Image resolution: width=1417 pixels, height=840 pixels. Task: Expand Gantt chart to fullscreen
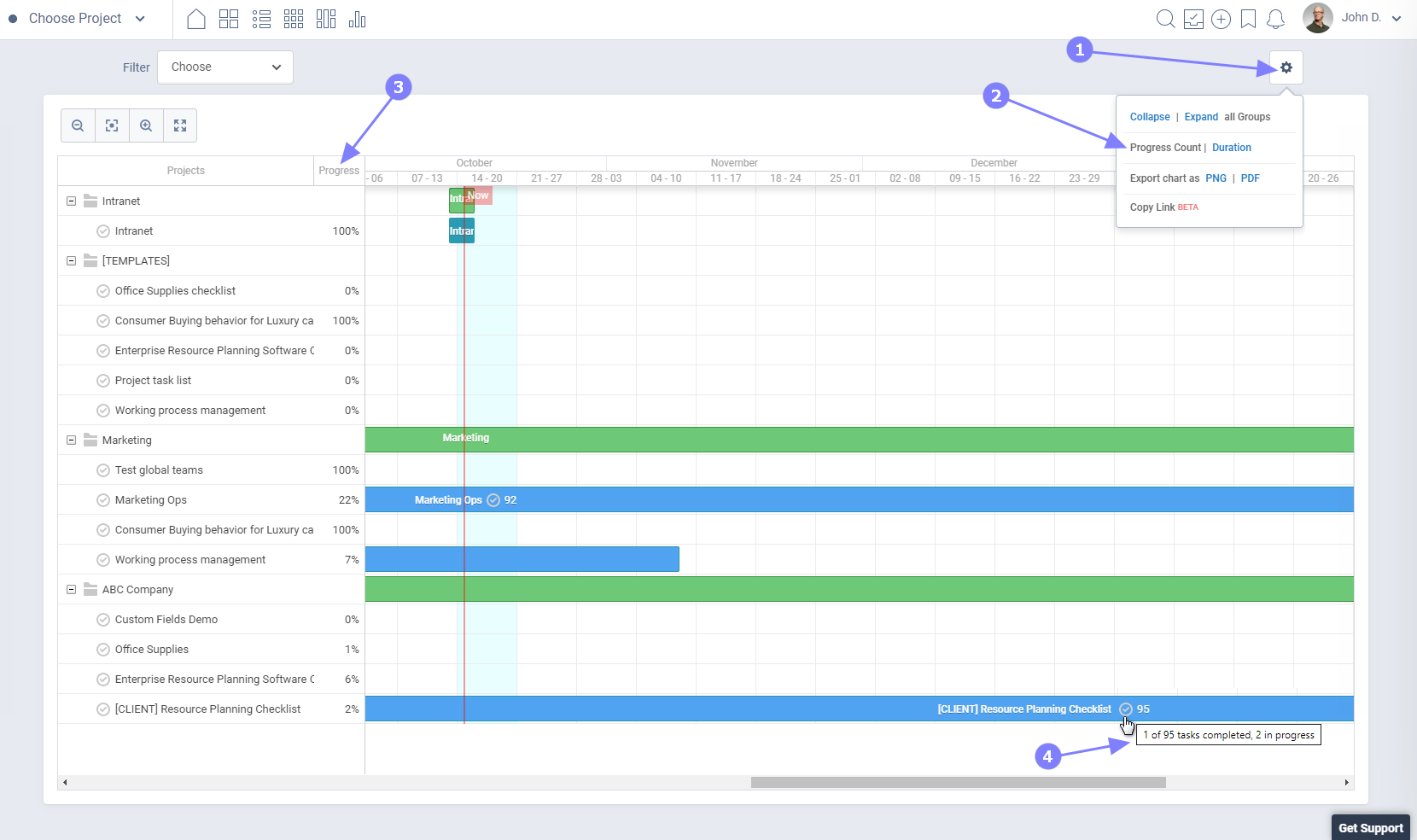coord(180,125)
